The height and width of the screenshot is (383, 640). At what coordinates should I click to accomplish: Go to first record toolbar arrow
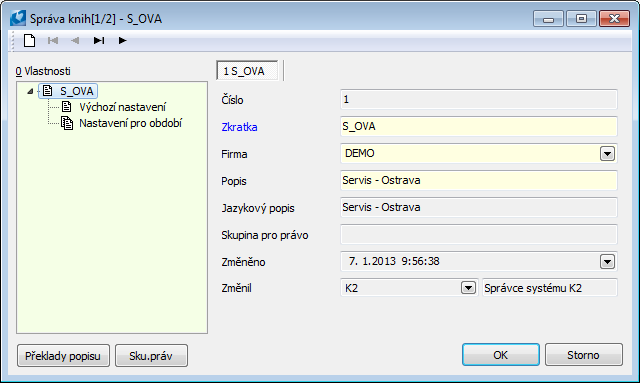point(53,40)
